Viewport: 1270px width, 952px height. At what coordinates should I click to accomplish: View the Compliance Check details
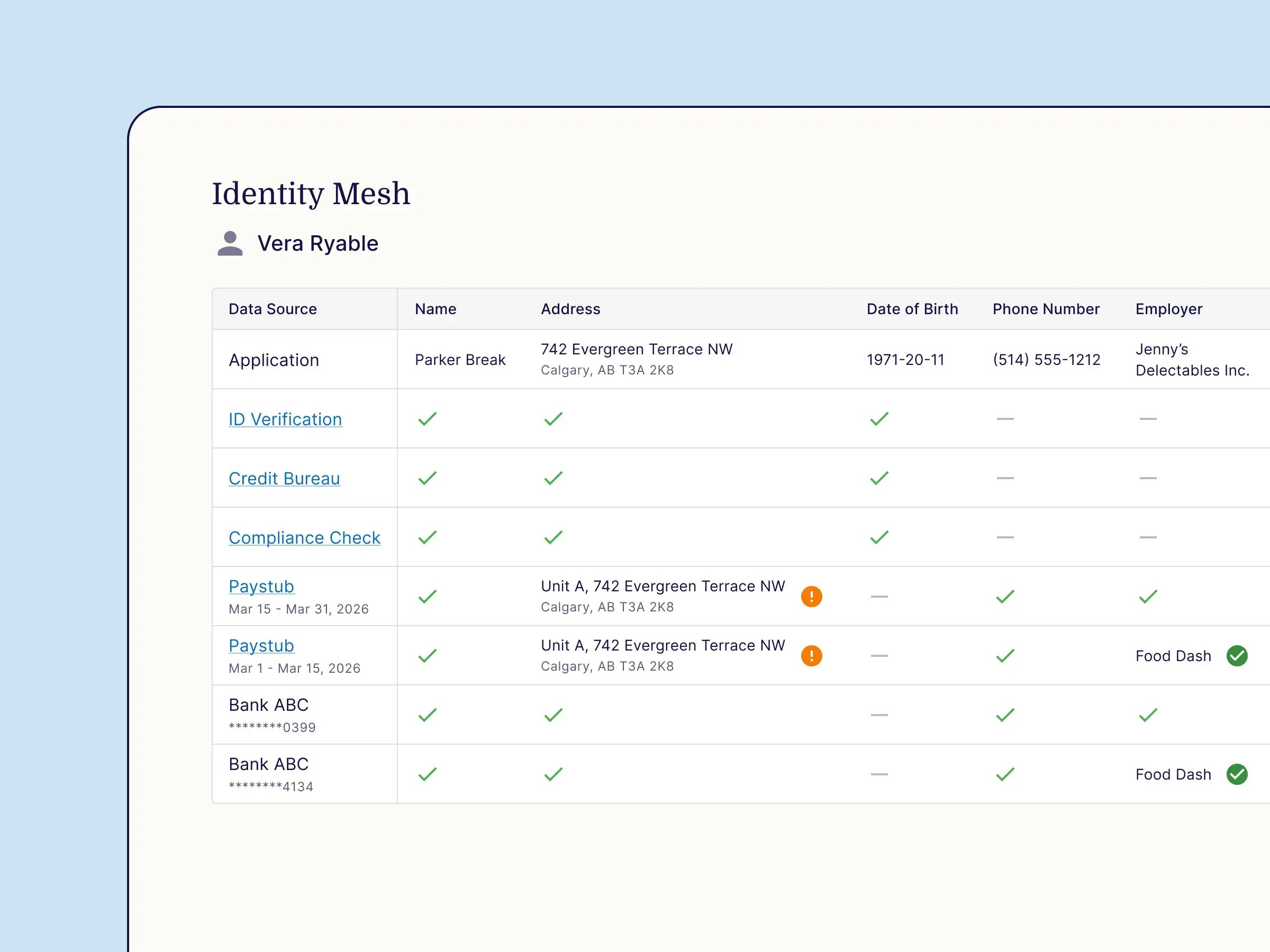click(x=304, y=537)
